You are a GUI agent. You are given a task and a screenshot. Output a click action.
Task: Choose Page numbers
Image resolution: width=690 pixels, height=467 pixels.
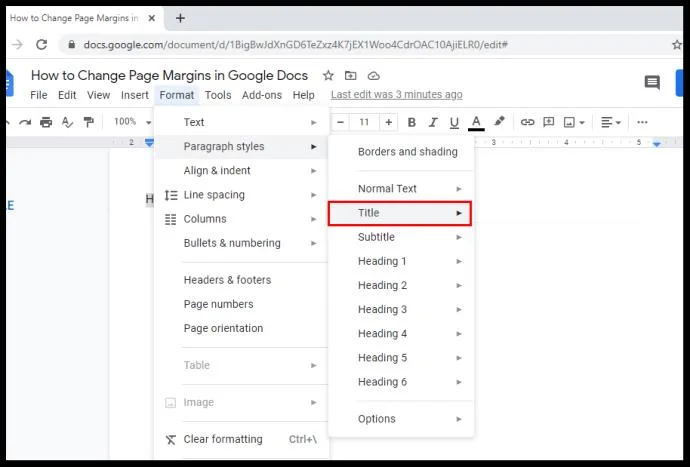click(242, 304)
